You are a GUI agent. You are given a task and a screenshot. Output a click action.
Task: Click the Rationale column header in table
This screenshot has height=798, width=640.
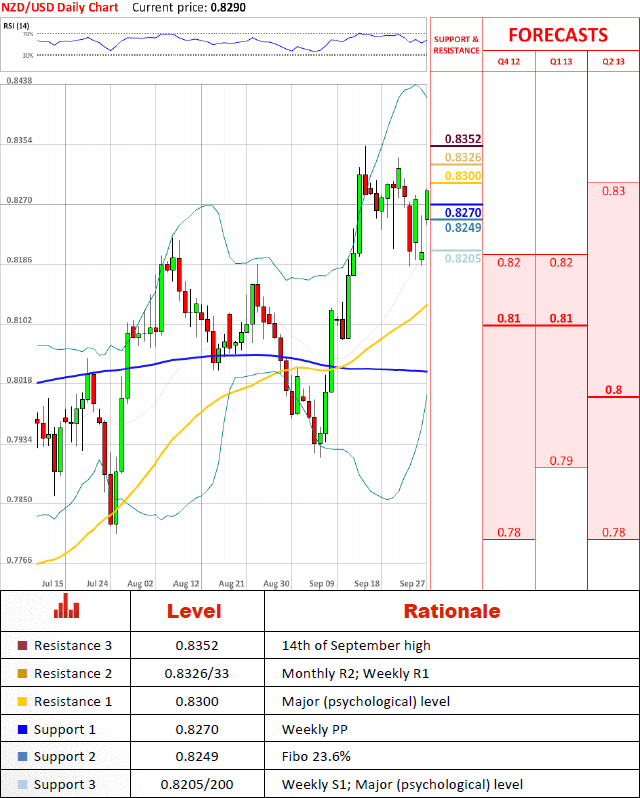click(451, 611)
